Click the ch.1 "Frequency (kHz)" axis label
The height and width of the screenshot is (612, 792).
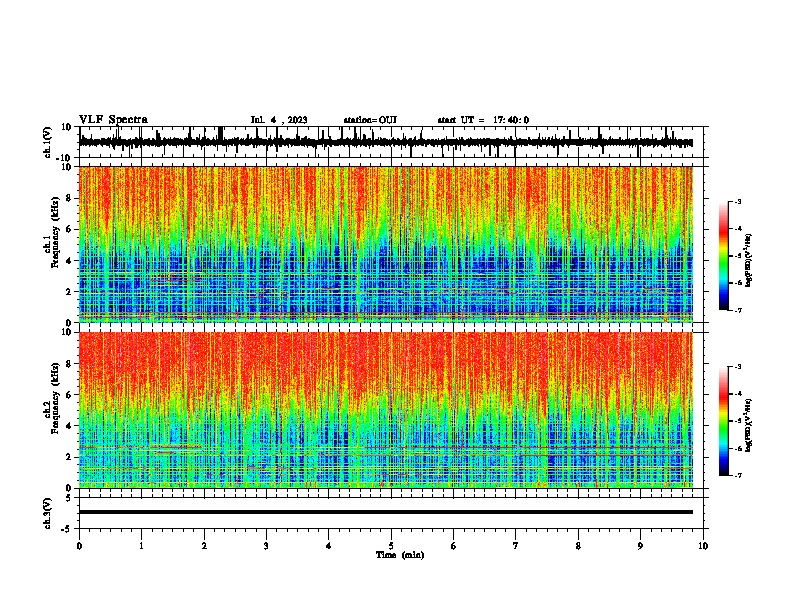55,233
